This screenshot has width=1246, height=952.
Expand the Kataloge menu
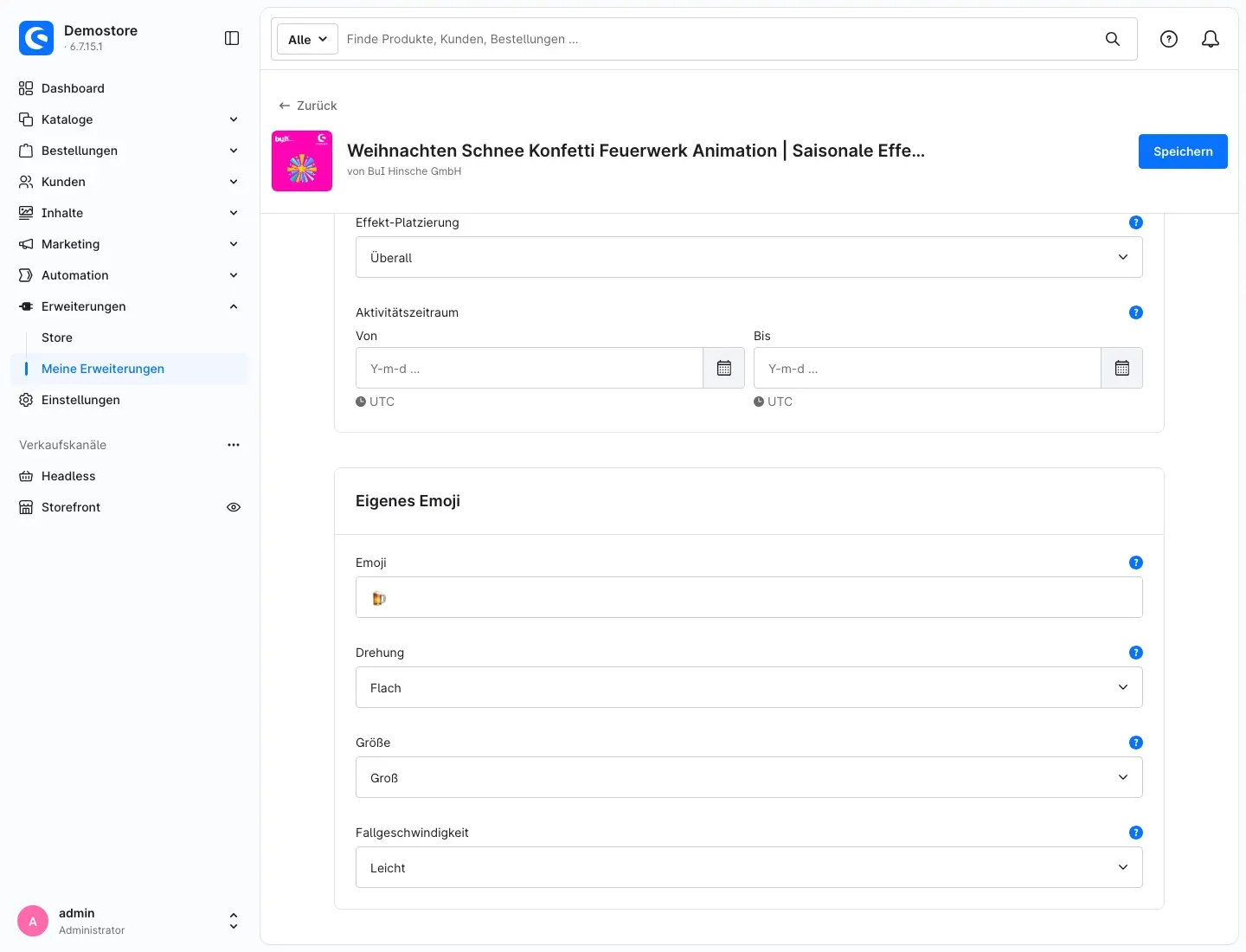click(x=130, y=119)
